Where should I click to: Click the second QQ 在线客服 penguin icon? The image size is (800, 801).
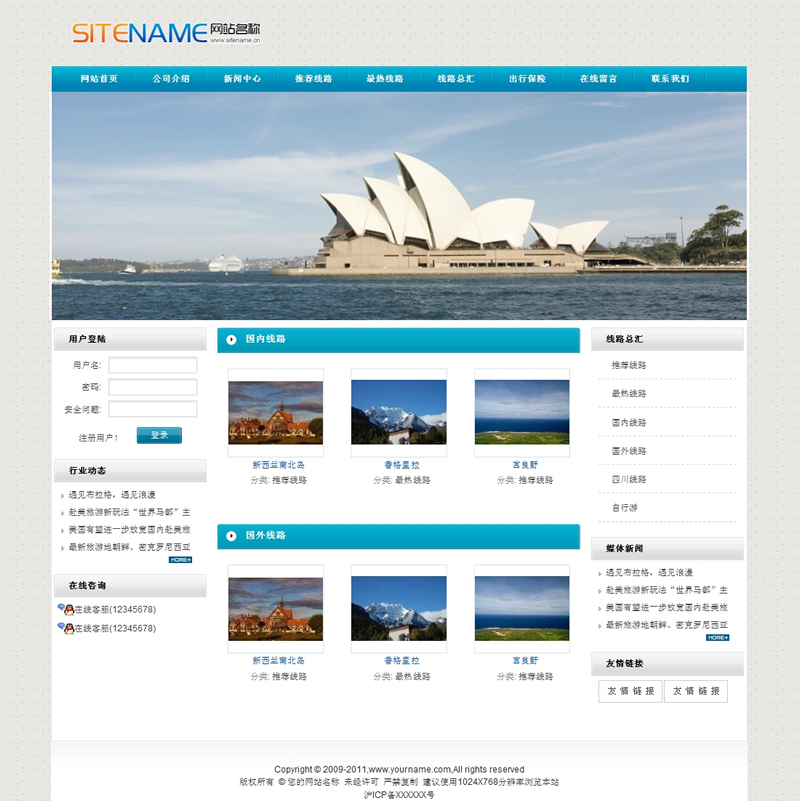[x=66, y=628]
